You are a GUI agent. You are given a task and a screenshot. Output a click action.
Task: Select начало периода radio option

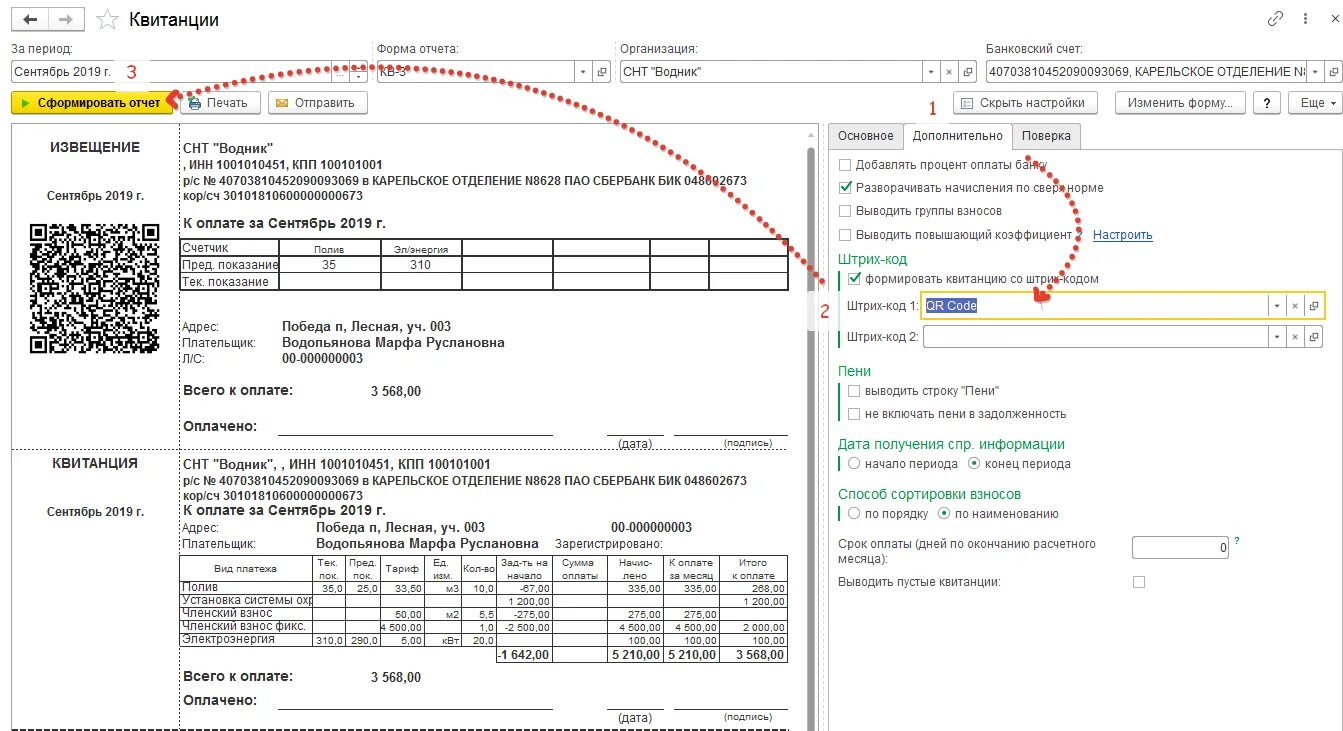coord(853,464)
